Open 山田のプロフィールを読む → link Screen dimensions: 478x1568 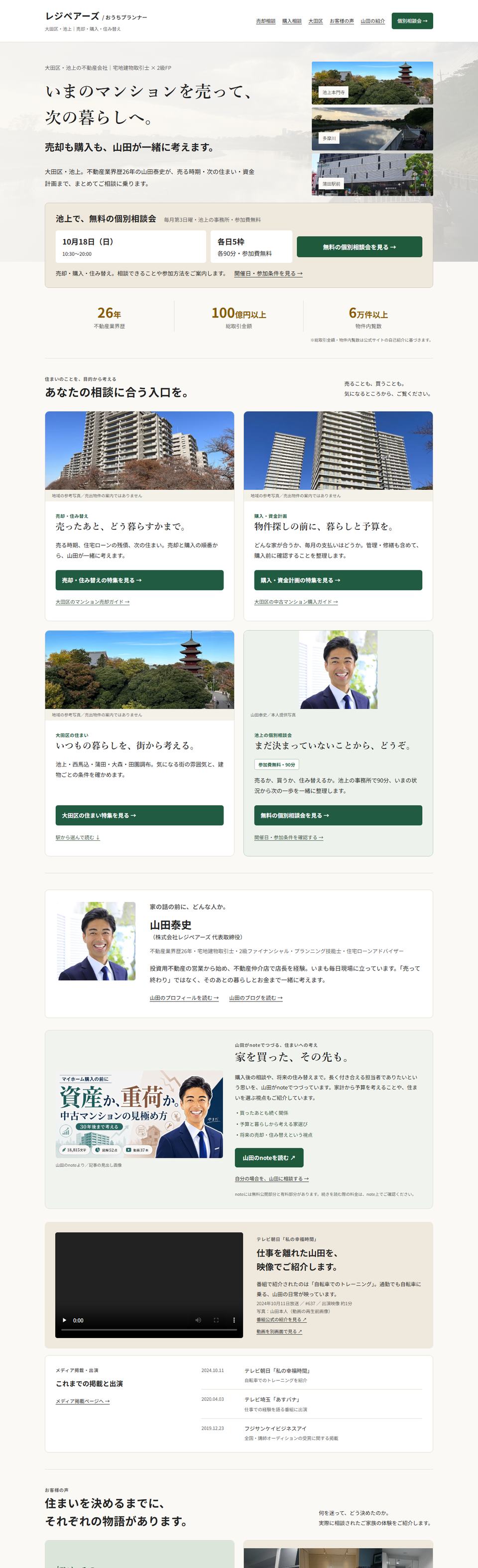(x=184, y=998)
